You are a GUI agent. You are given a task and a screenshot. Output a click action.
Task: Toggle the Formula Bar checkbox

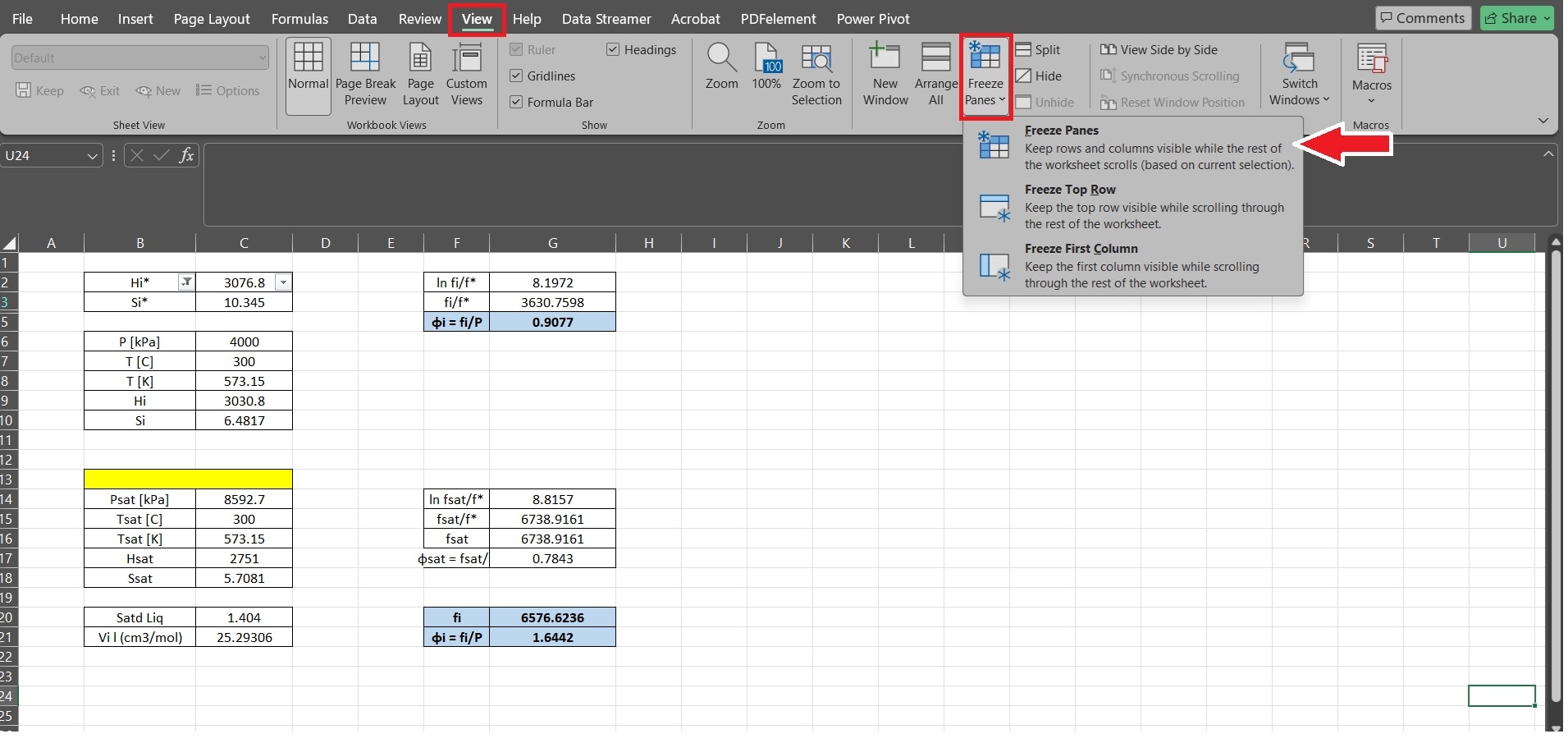pos(516,103)
